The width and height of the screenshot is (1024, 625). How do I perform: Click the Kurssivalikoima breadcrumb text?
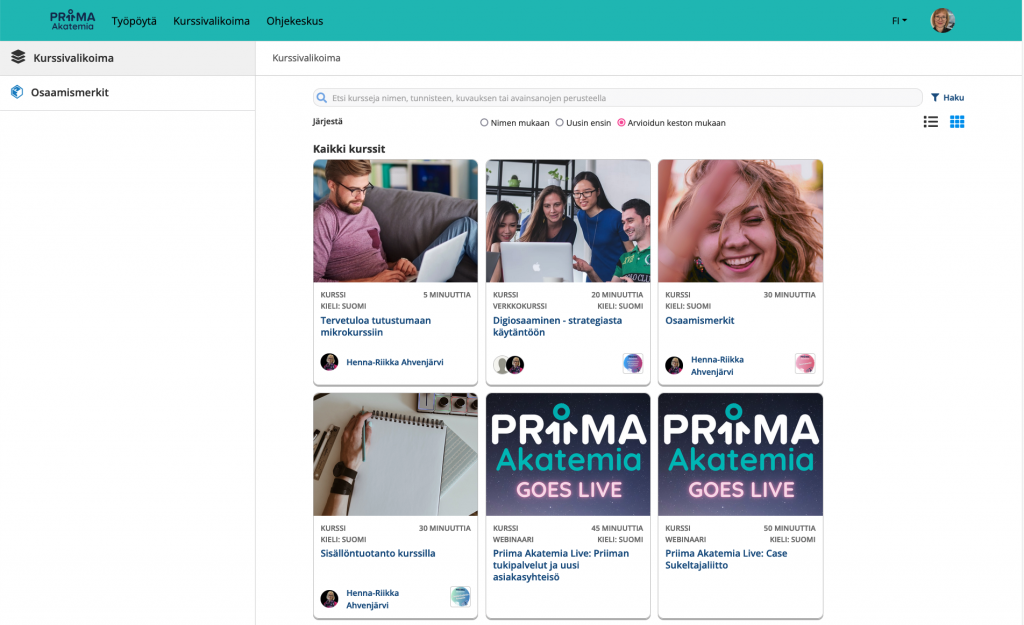pyautogui.click(x=306, y=58)
